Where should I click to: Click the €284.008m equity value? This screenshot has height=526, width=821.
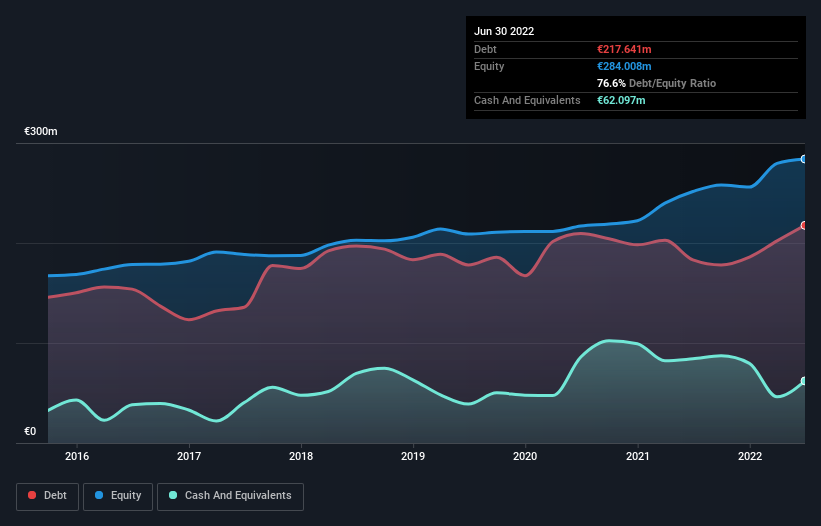tap(624, 66)
